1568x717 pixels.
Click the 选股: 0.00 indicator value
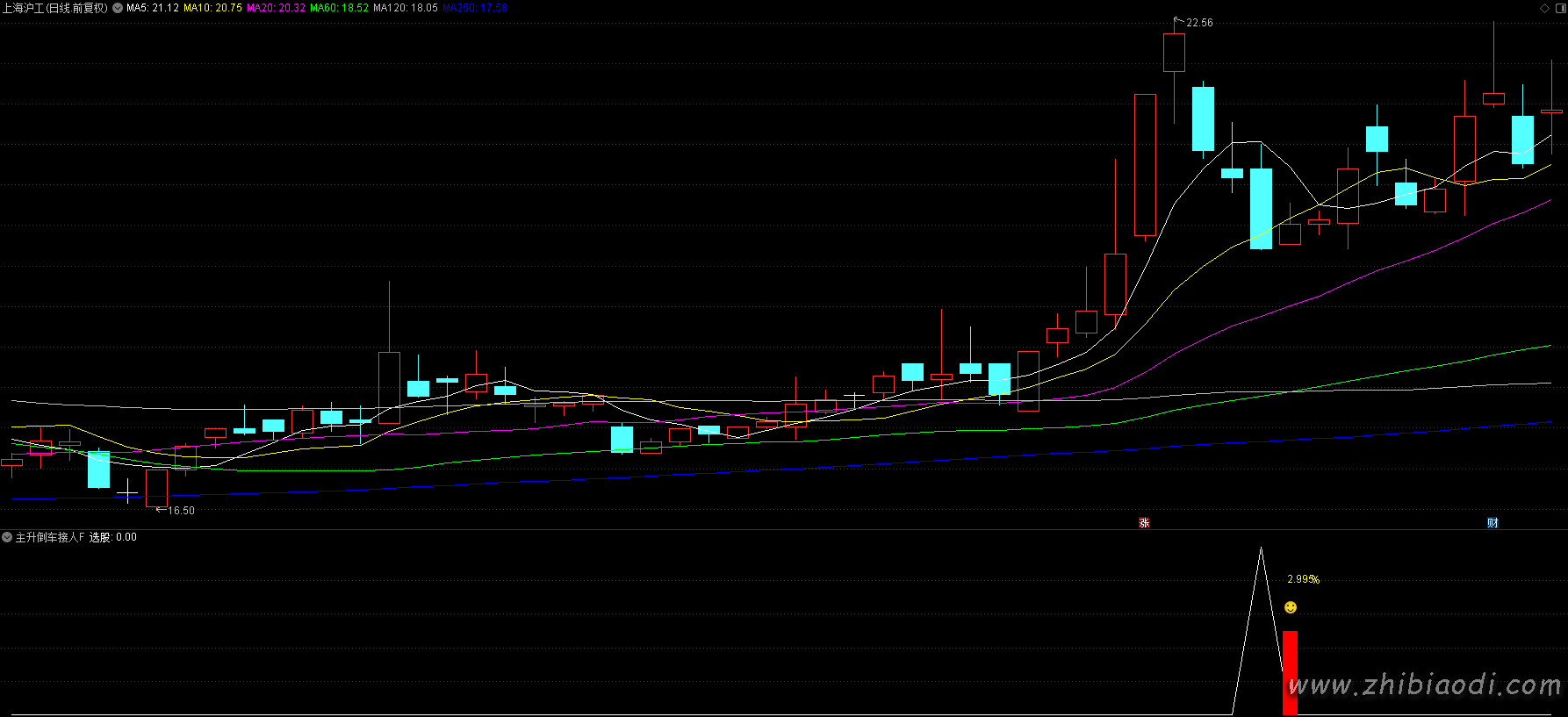(113, 537)
